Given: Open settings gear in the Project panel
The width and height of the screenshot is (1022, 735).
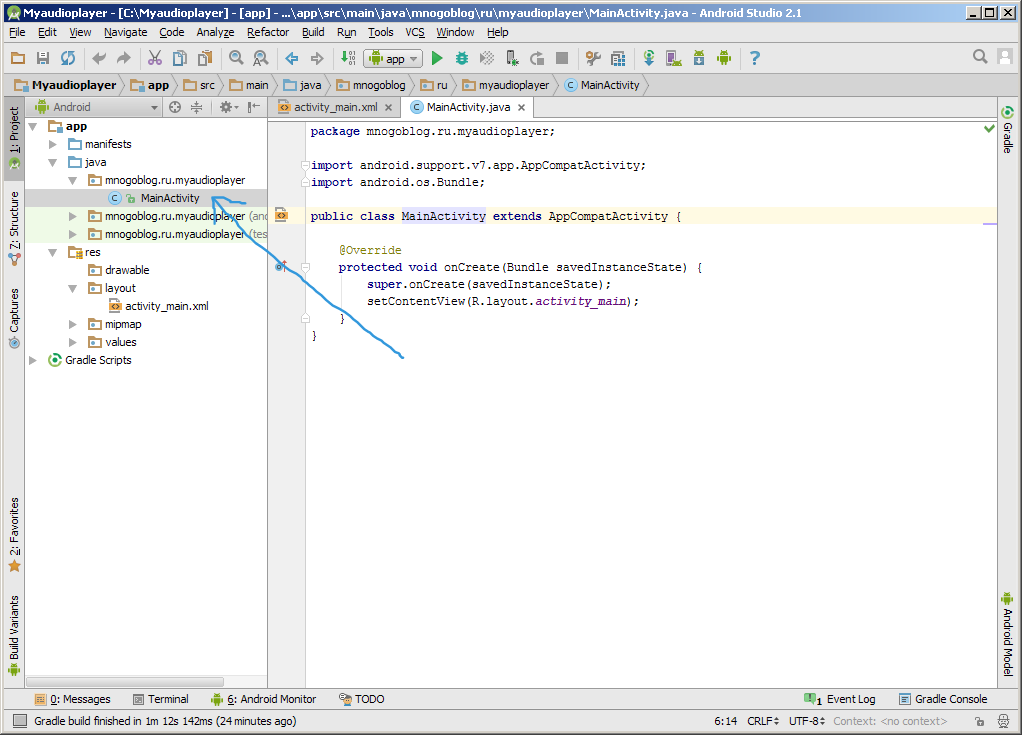Looking at the screenshot, I should click(x=227, y=107).
